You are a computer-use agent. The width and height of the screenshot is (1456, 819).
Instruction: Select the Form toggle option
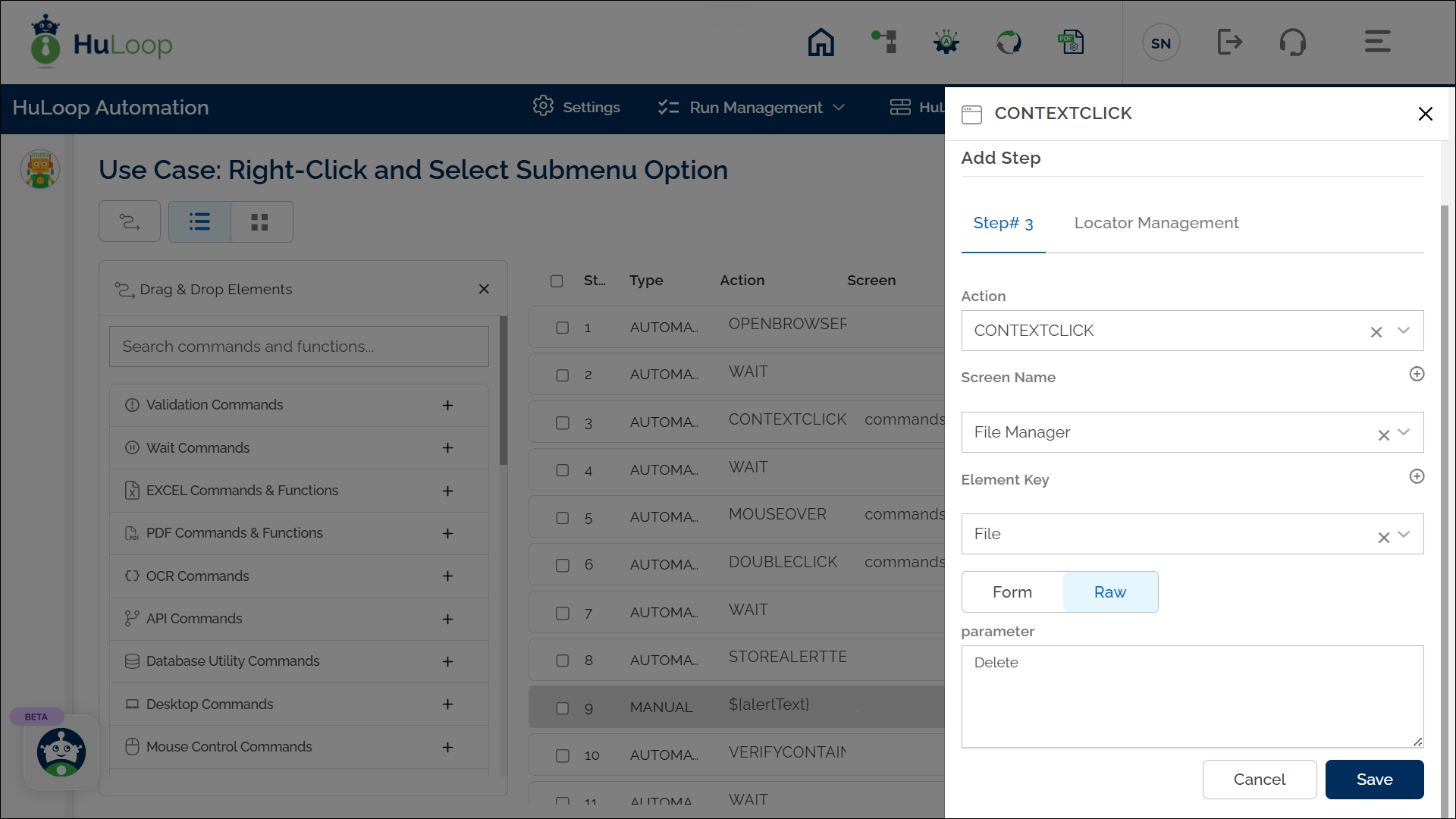(1012, 592)
